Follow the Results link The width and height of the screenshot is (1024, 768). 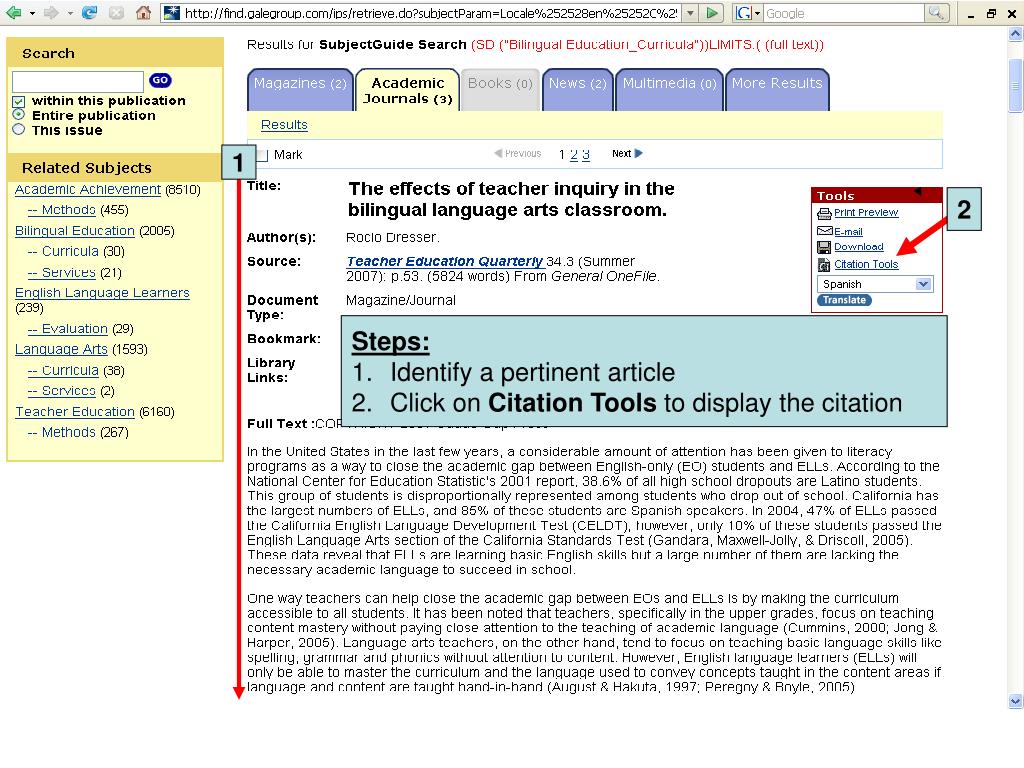[x=284, y=125]
